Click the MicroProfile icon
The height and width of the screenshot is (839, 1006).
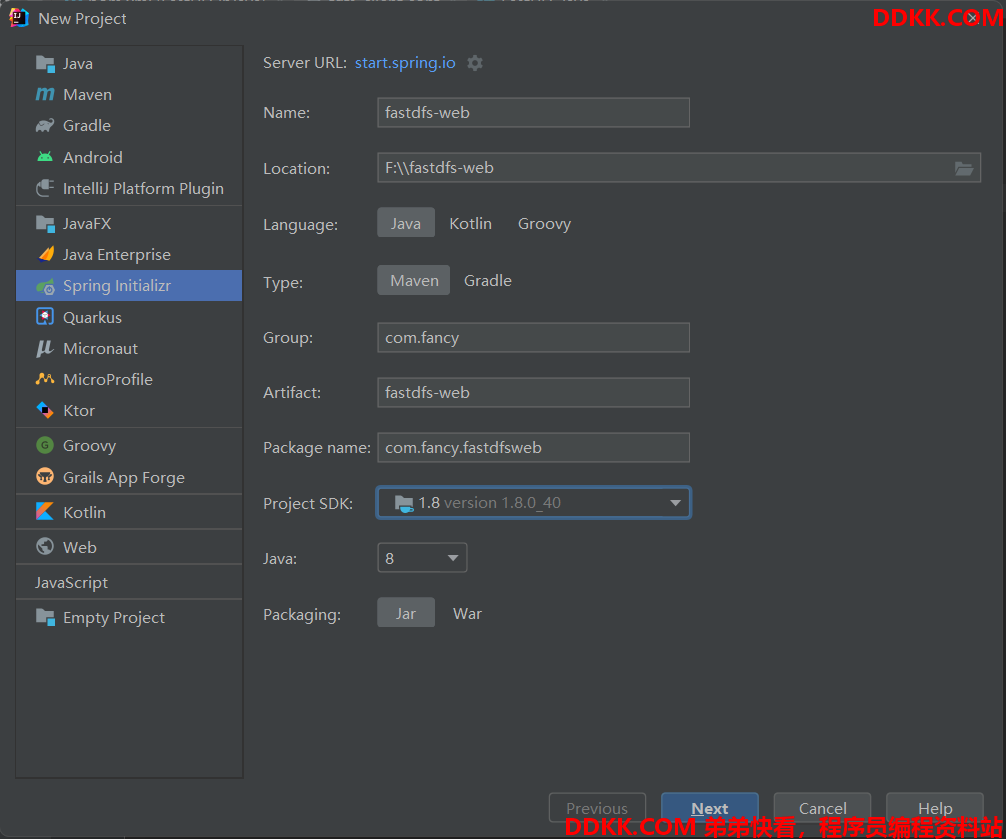click(45, 379)
